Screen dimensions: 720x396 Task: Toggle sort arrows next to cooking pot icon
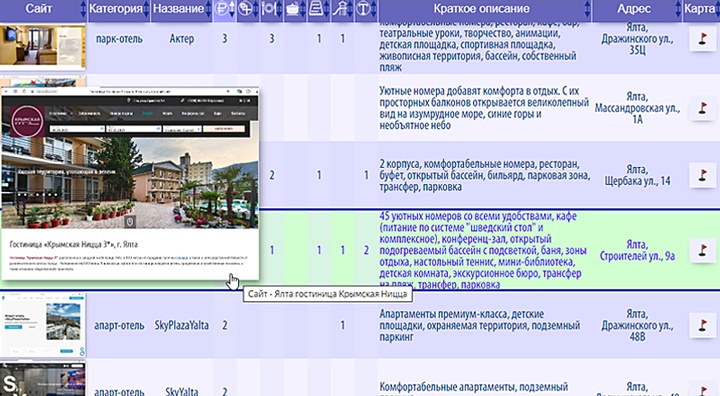click(303, 9)
